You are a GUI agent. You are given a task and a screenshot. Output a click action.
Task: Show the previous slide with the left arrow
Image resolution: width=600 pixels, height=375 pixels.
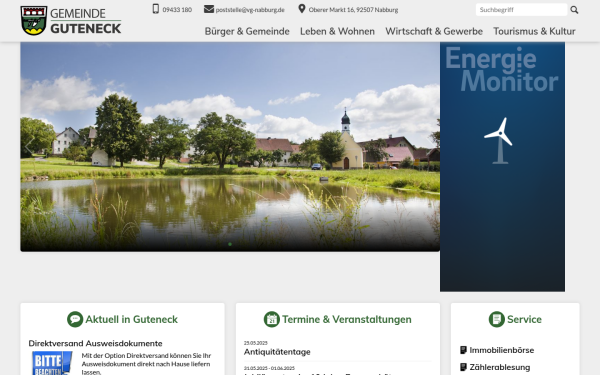pyautogui.click(x=28, y=147)
